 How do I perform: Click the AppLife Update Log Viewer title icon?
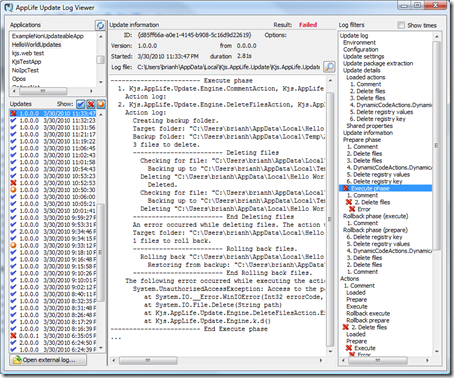pyautogui.click(x=8, y=7)
